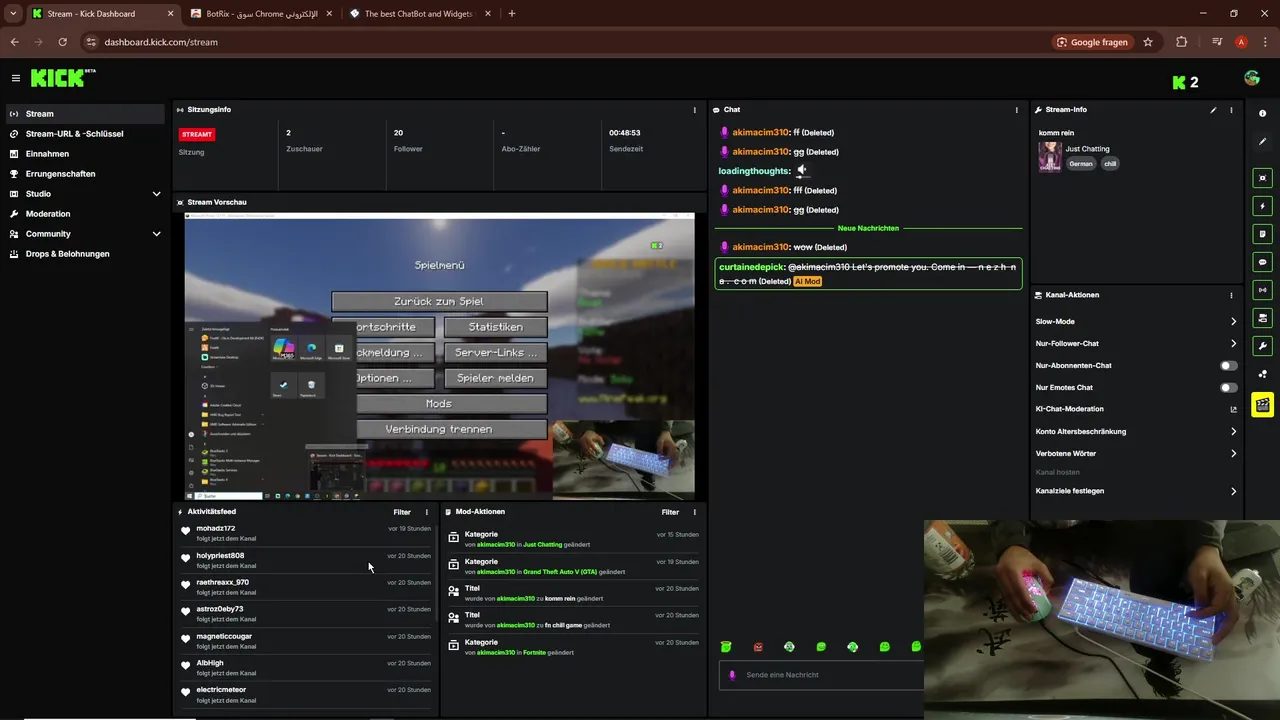
Task: Open KI-Chat-Moderation external link icon
Action: coord(1233,409)
